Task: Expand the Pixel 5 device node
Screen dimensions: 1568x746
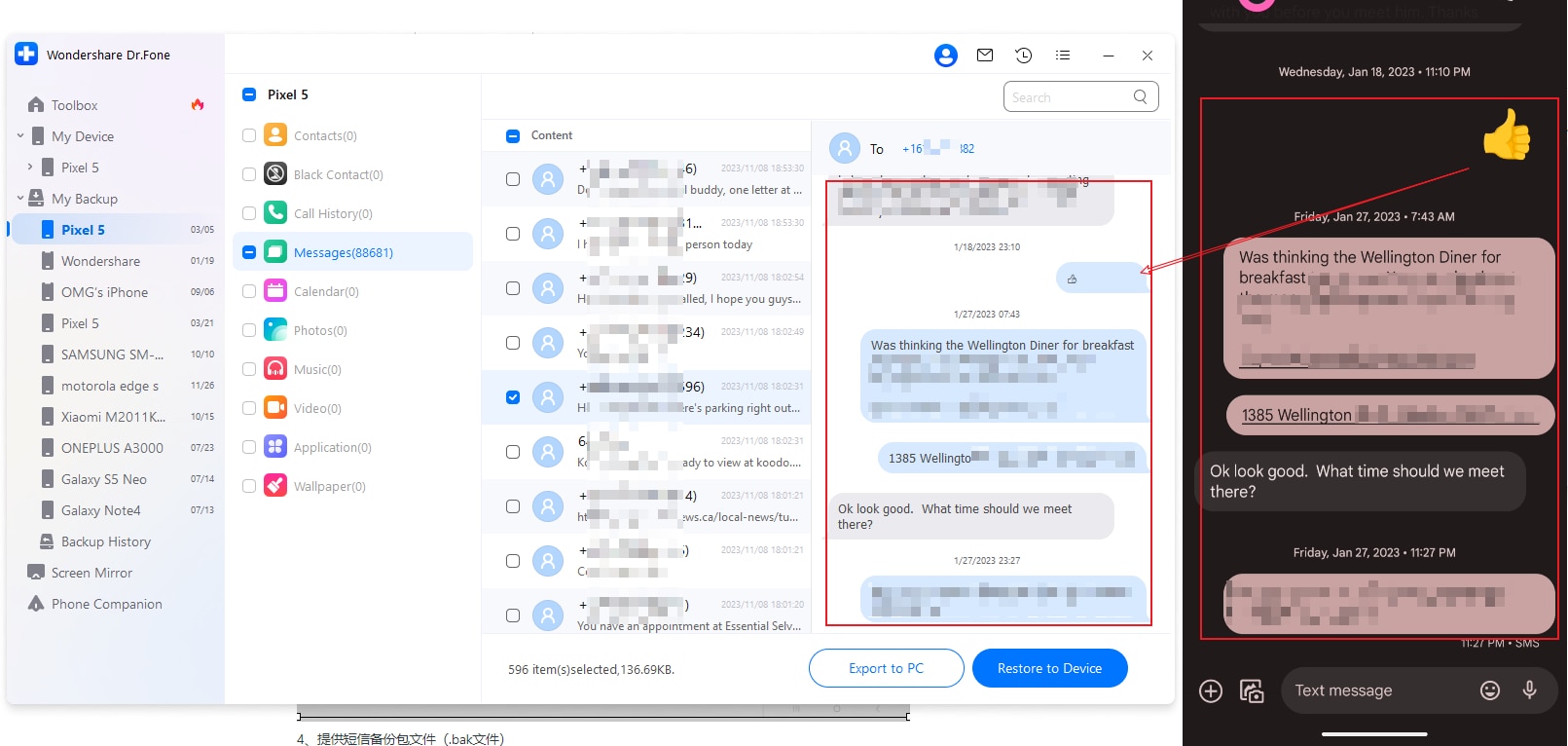Action: [x=30, y=167]
